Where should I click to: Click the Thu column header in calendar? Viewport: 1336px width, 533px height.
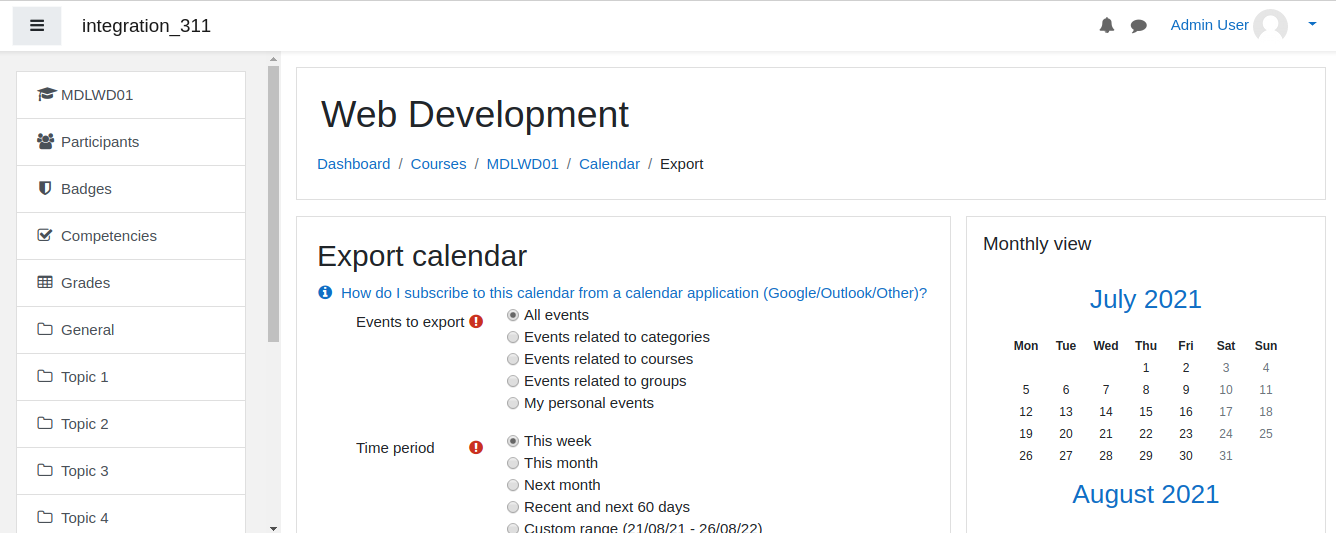pyautogui.click(x=1146, y=346)
